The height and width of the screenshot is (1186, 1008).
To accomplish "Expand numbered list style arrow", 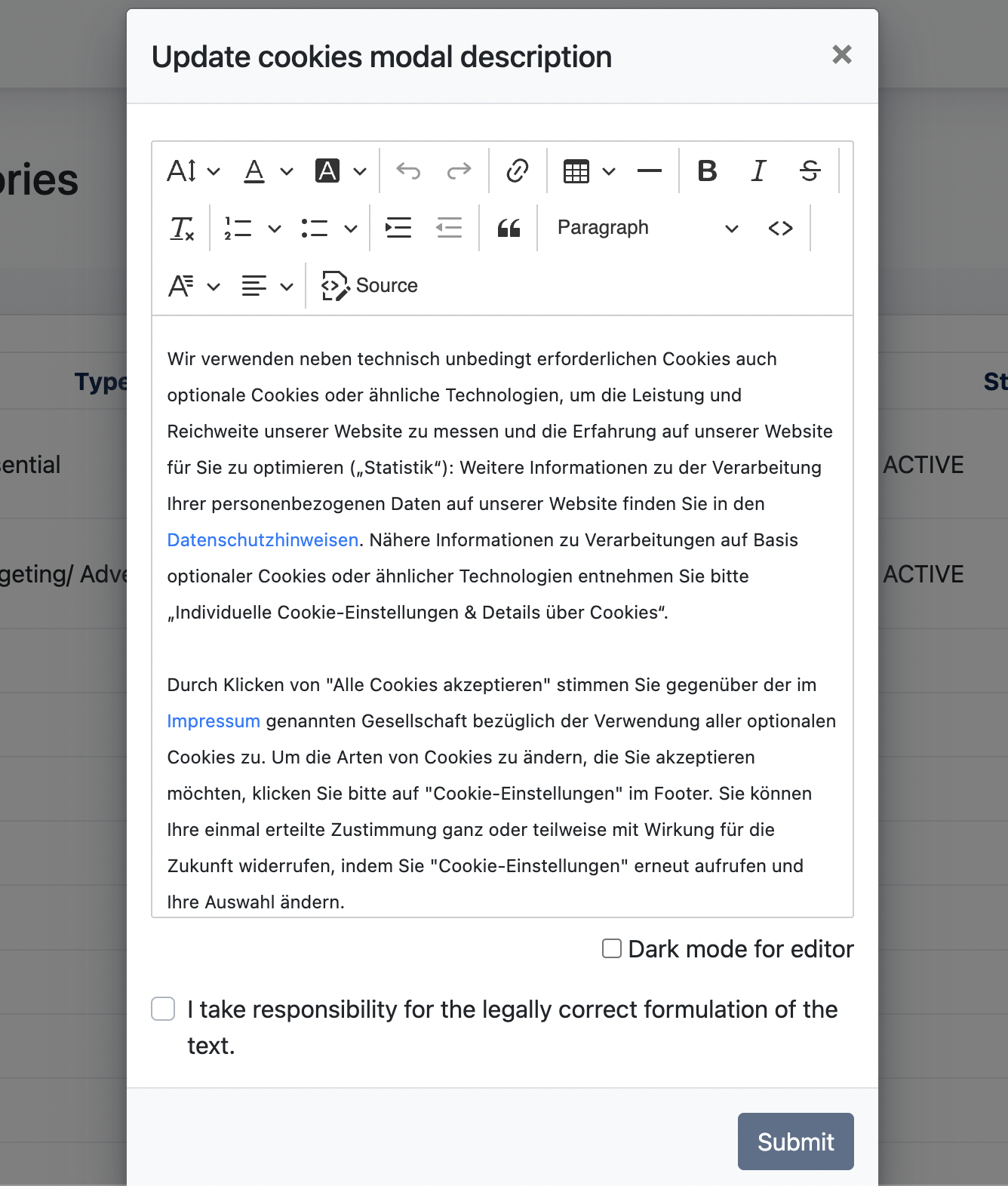I will [x=275, y=228].
